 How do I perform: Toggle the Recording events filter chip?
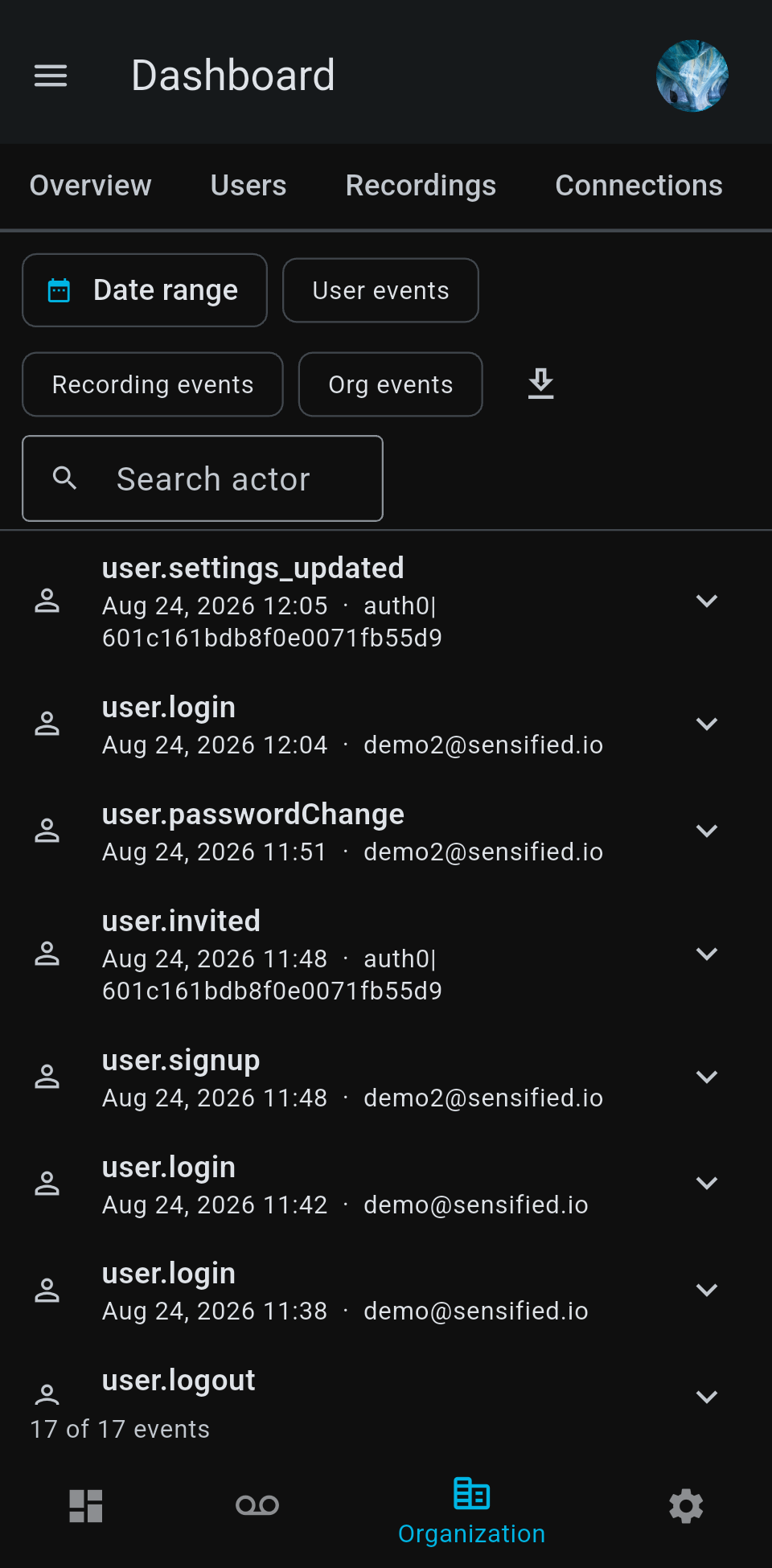(x=153, y=384)
